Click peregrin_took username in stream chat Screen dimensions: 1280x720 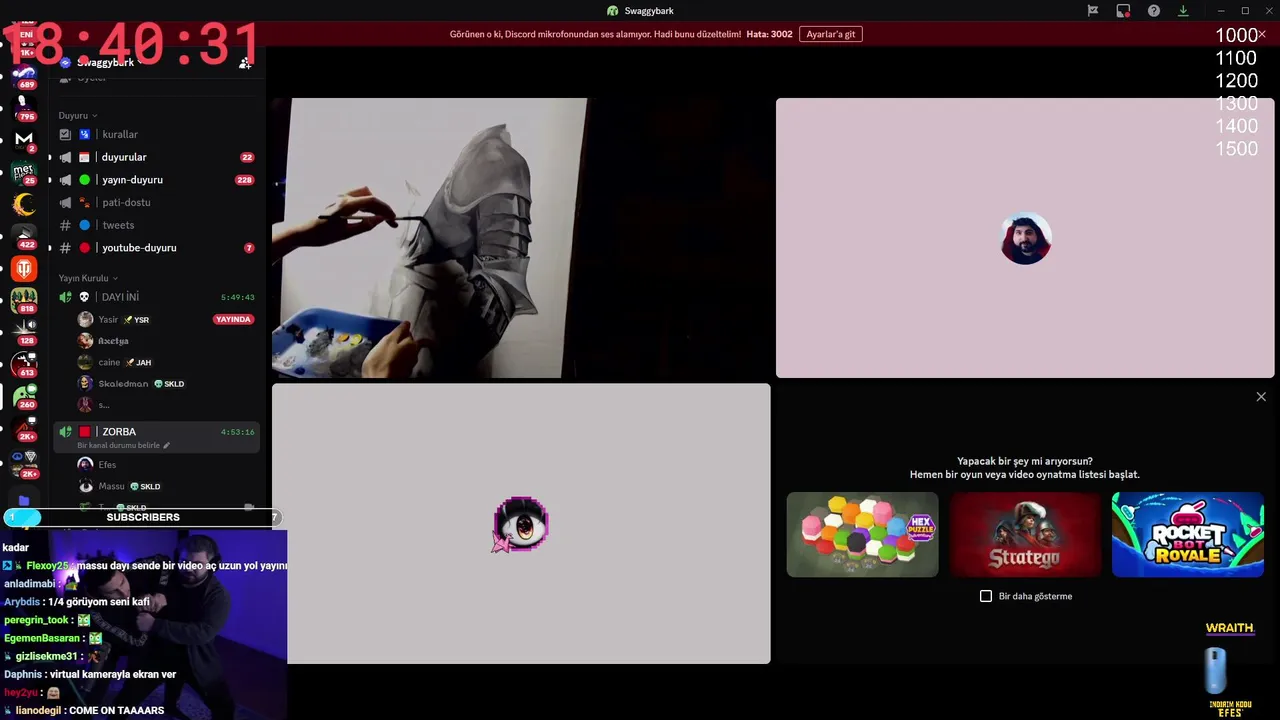(36, 620)
